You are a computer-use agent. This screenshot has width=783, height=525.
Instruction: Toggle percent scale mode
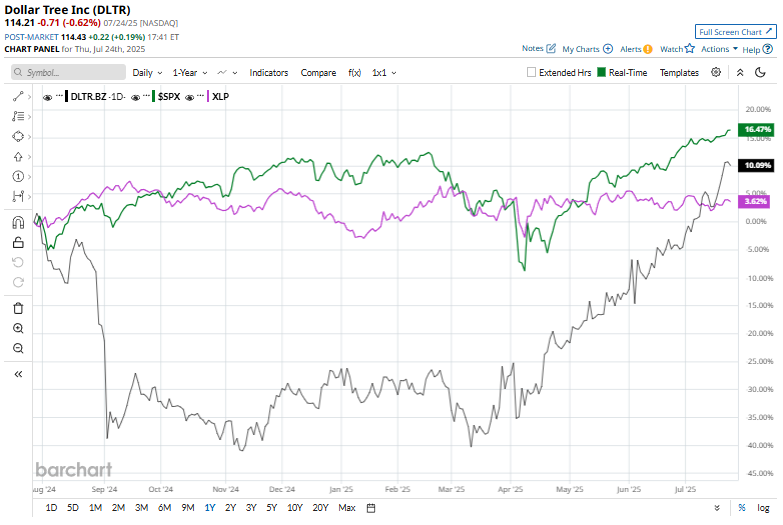coord(742,508)
